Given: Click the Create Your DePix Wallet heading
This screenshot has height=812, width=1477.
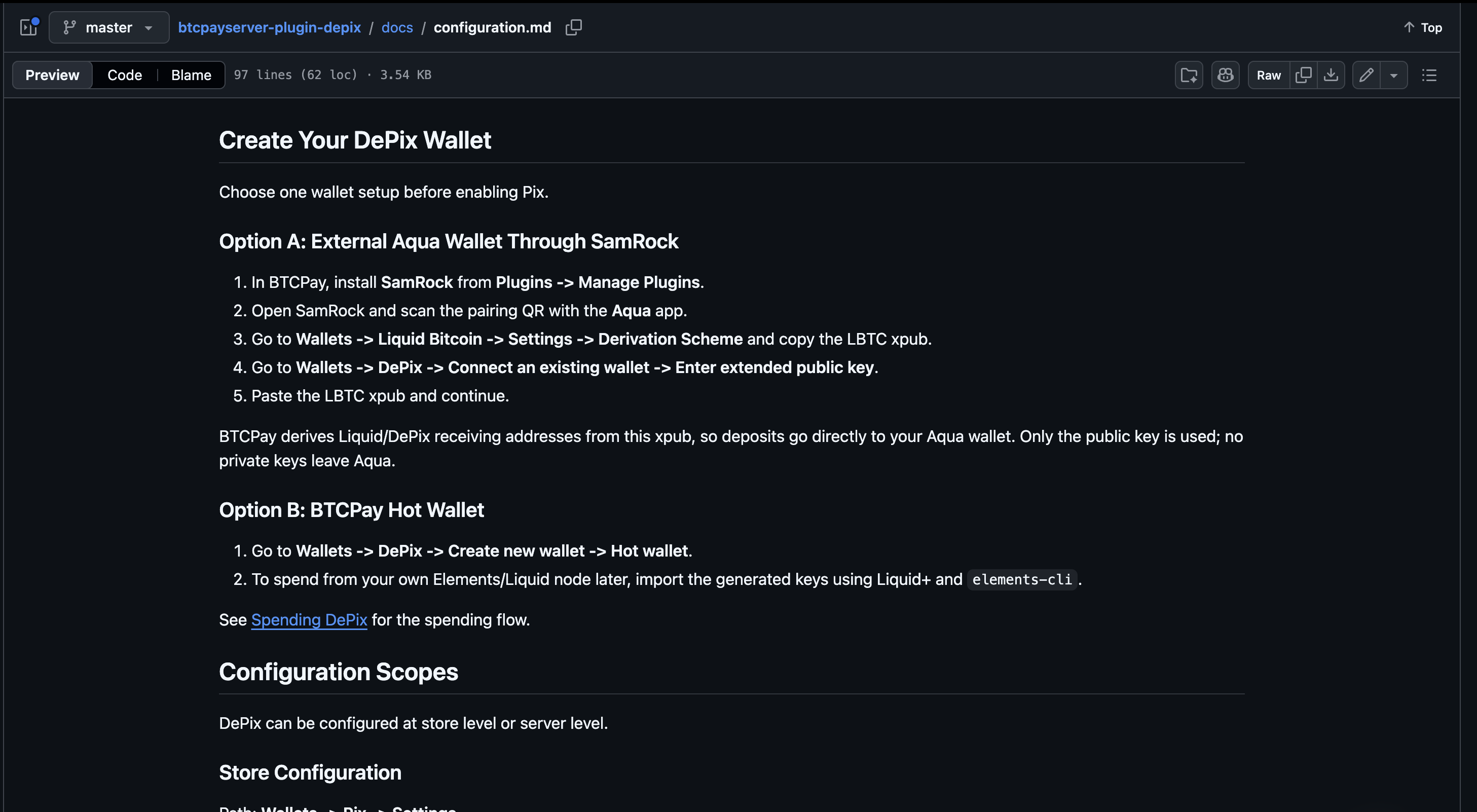Looking at the screenshot, I should [x=355, y=140].
